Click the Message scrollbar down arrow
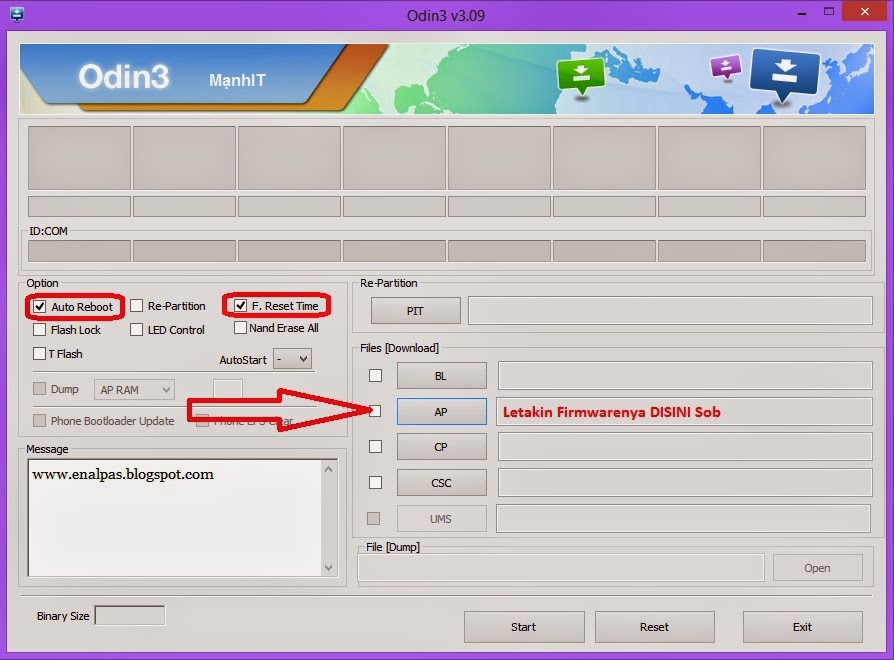Viewport: 894px width, 660px height. [x=328, y=568]
